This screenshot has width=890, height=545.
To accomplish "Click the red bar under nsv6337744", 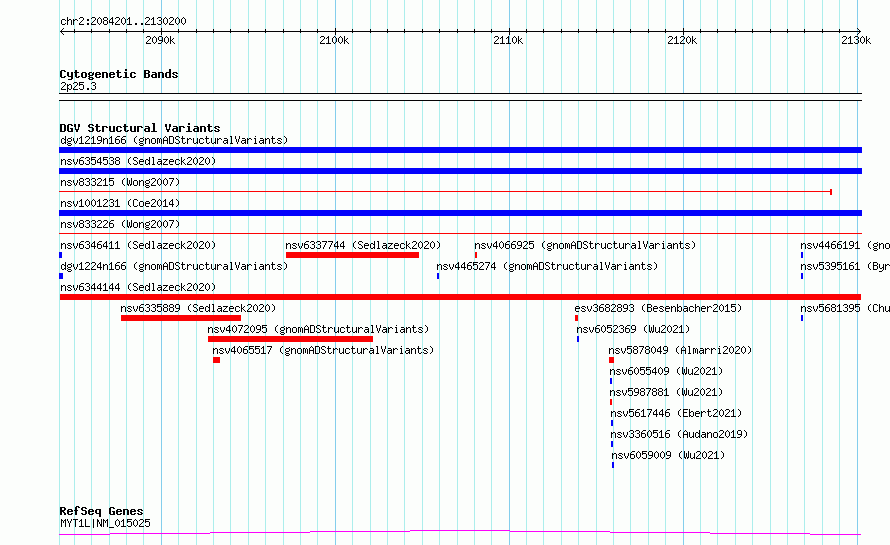I will click(x=352, y=255).
